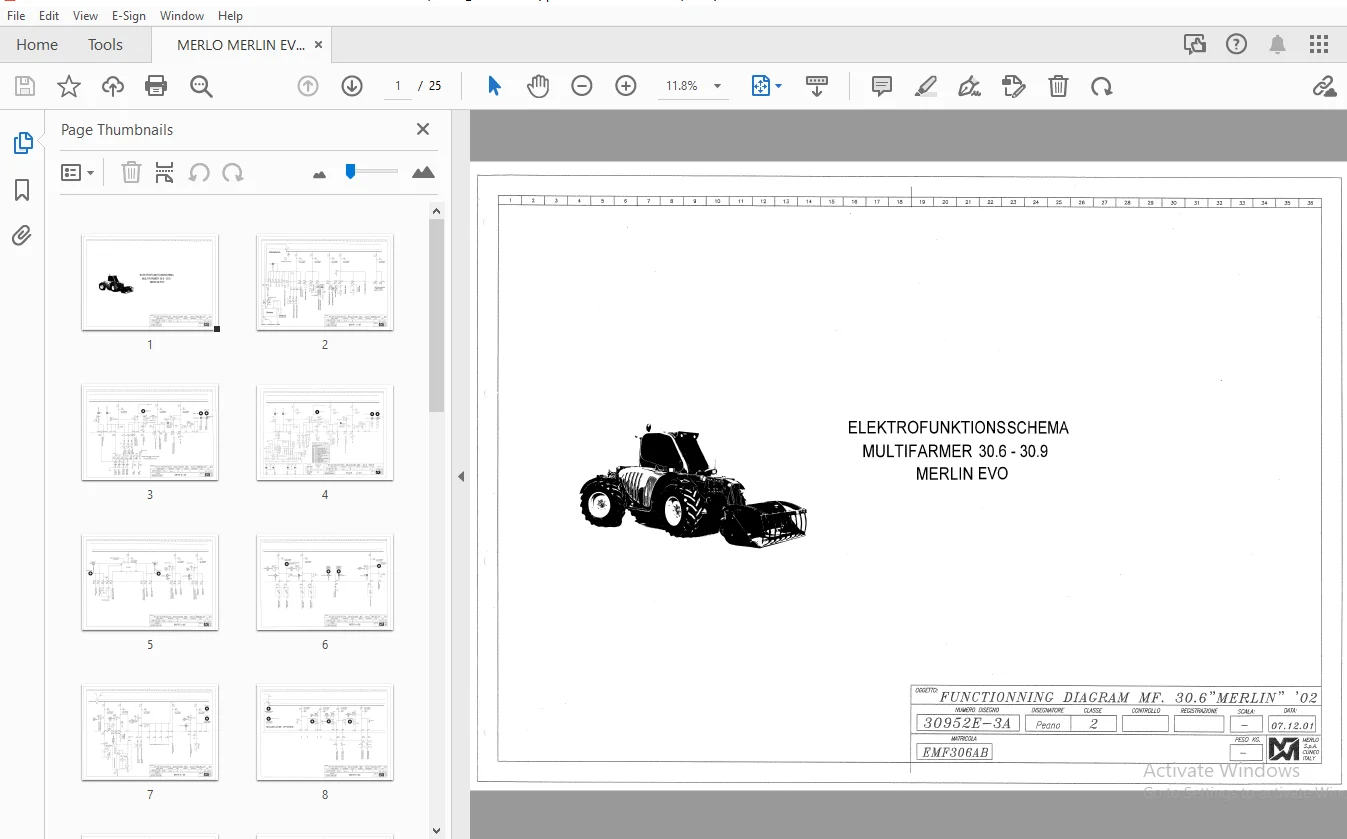Close the MERLO MERLIN document tab
The image size is (1347, 839).
(318, 45)
